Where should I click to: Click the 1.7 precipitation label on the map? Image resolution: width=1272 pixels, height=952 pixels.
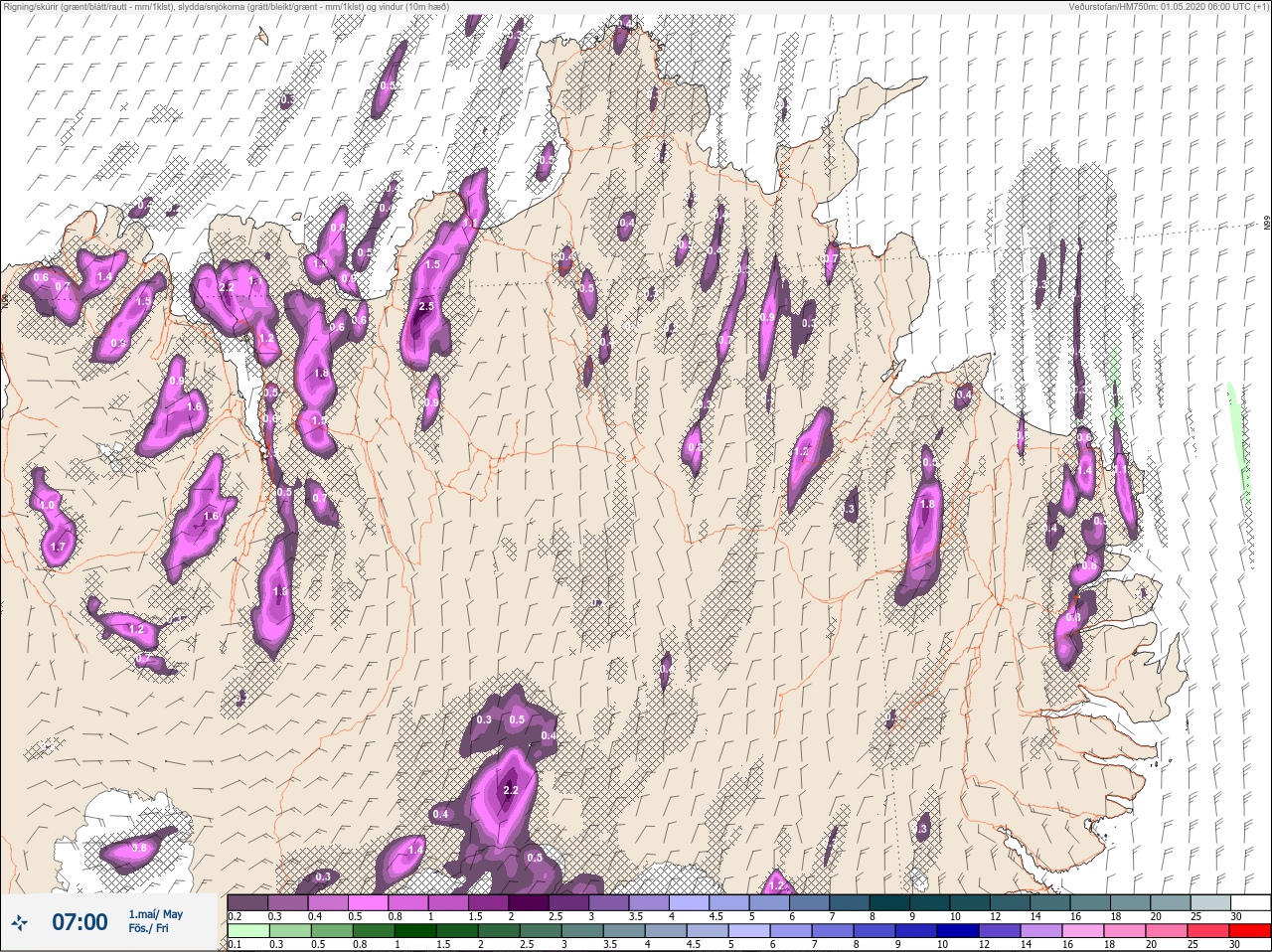57,547
